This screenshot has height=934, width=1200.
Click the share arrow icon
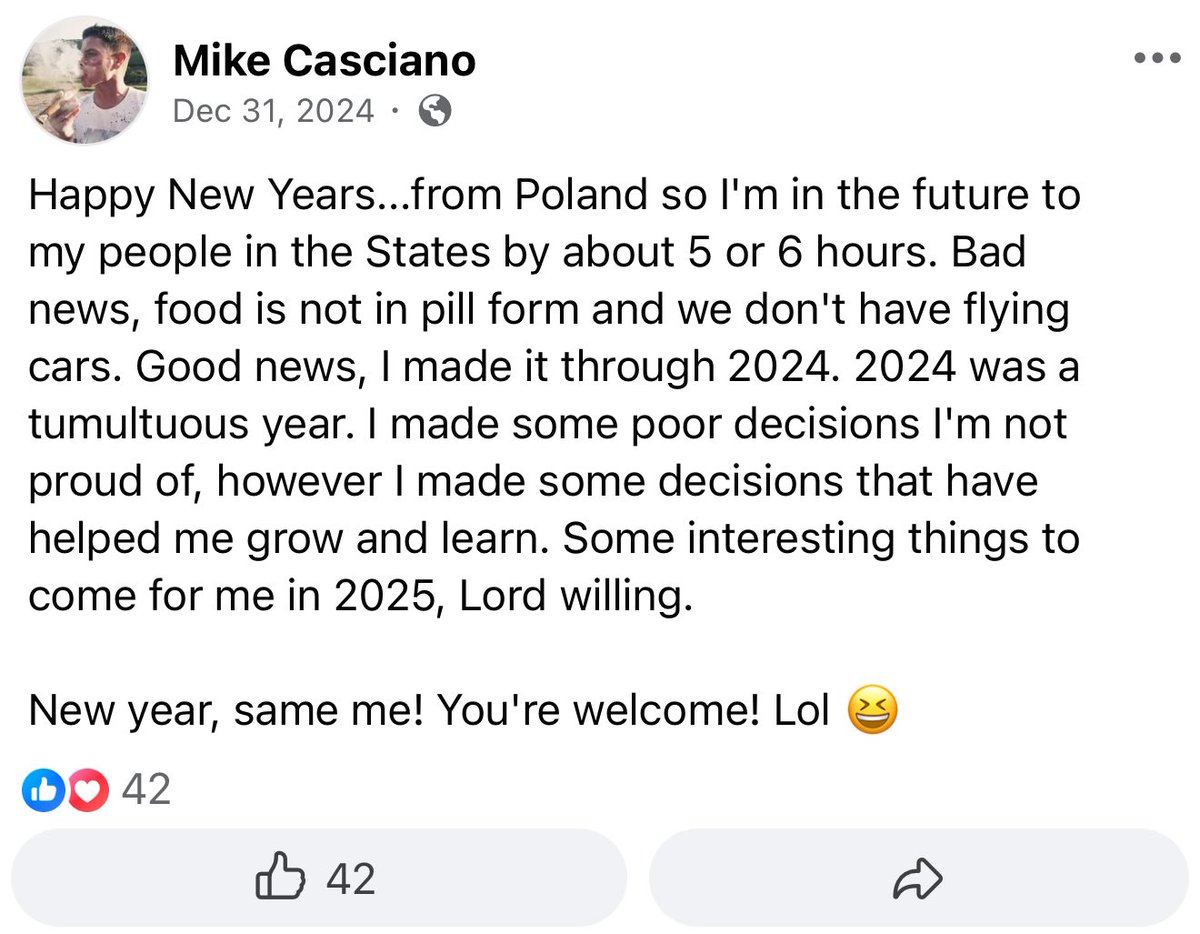click(918, 879)
